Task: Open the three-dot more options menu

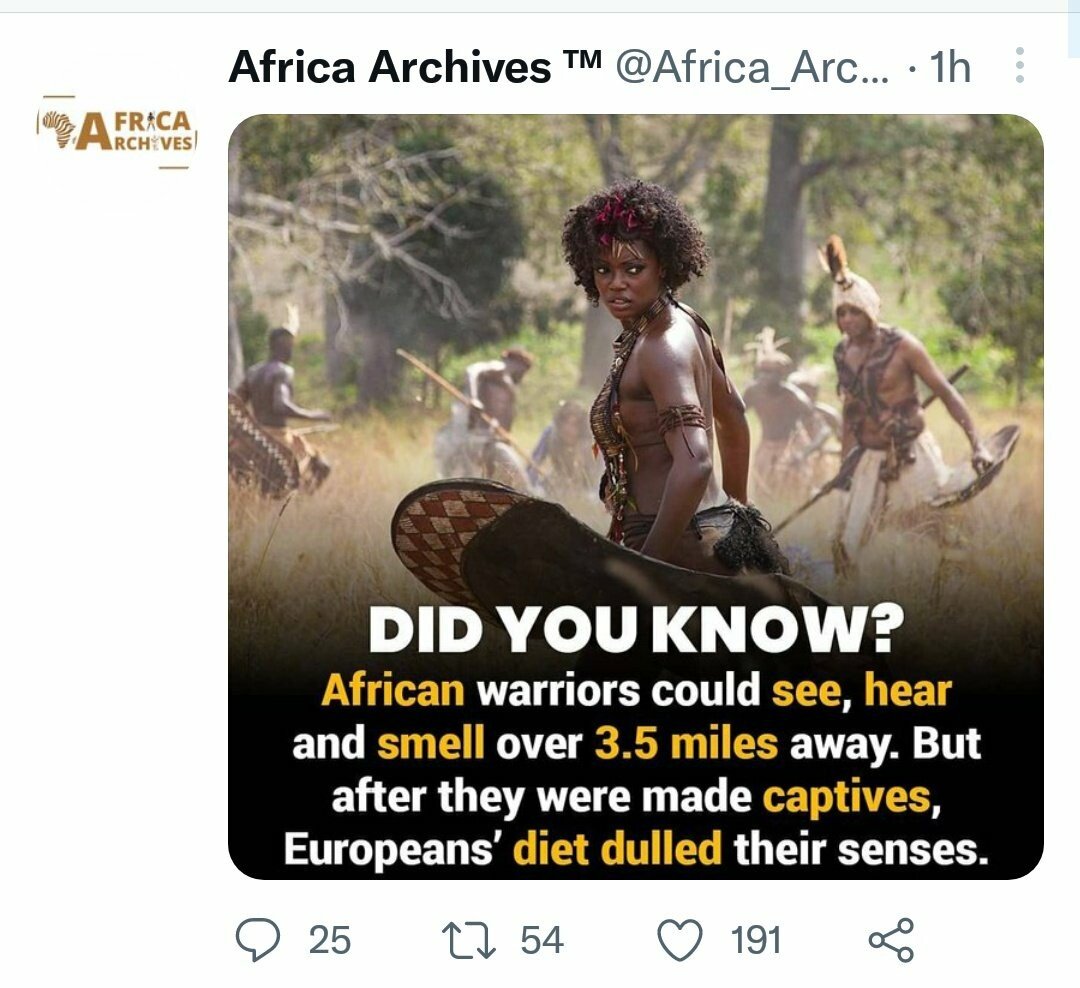Action: [1019, 66]
